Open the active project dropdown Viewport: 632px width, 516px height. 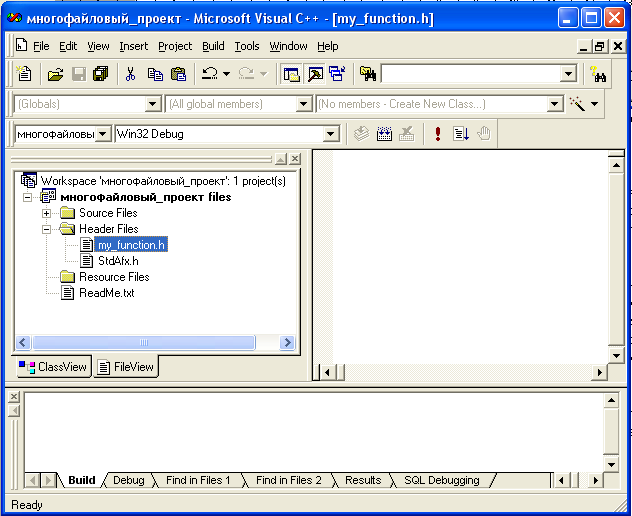(x=103, y=133)
